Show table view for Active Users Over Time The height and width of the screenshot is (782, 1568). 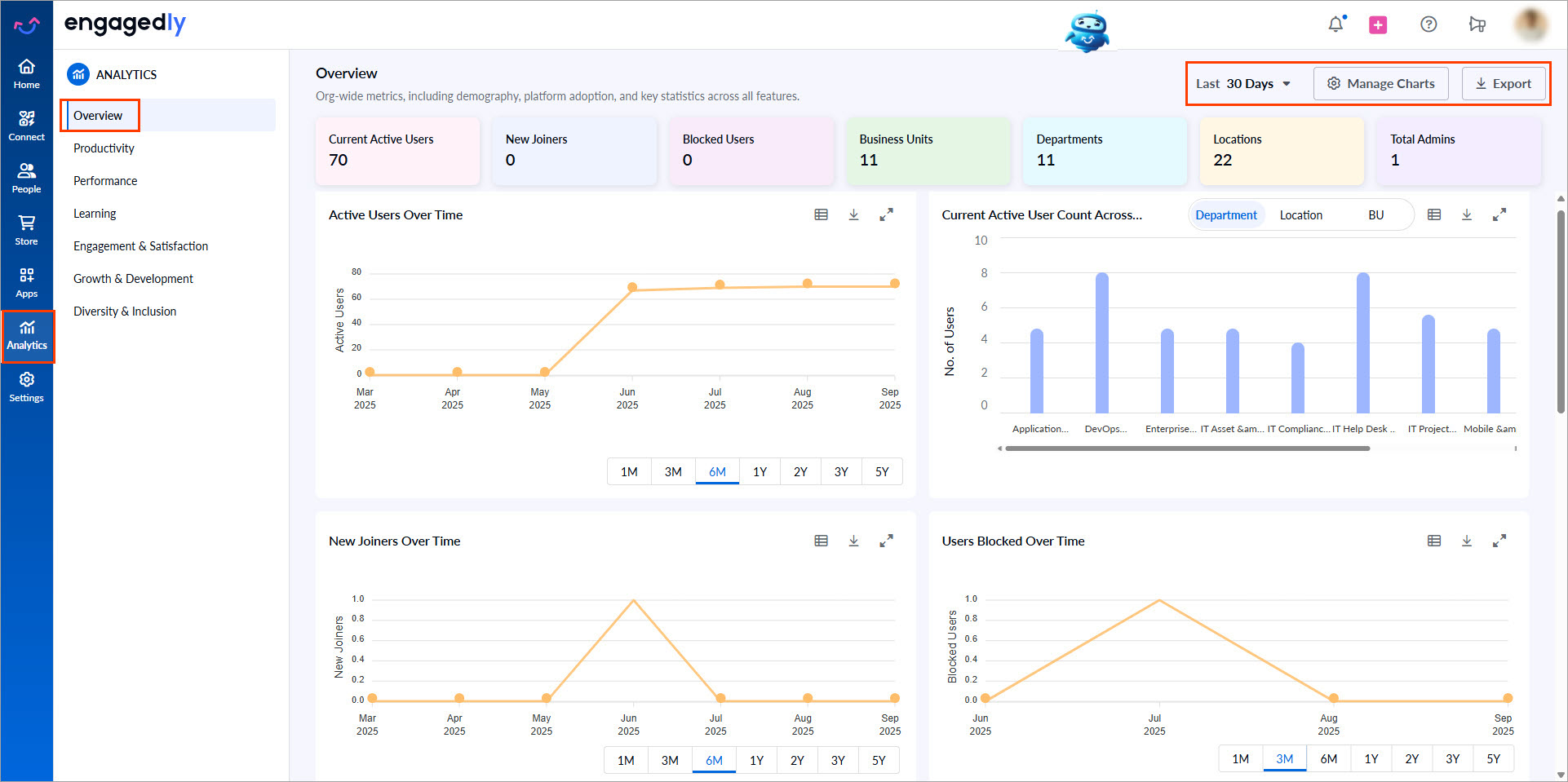pyautogui.click(x=821, y=214)
